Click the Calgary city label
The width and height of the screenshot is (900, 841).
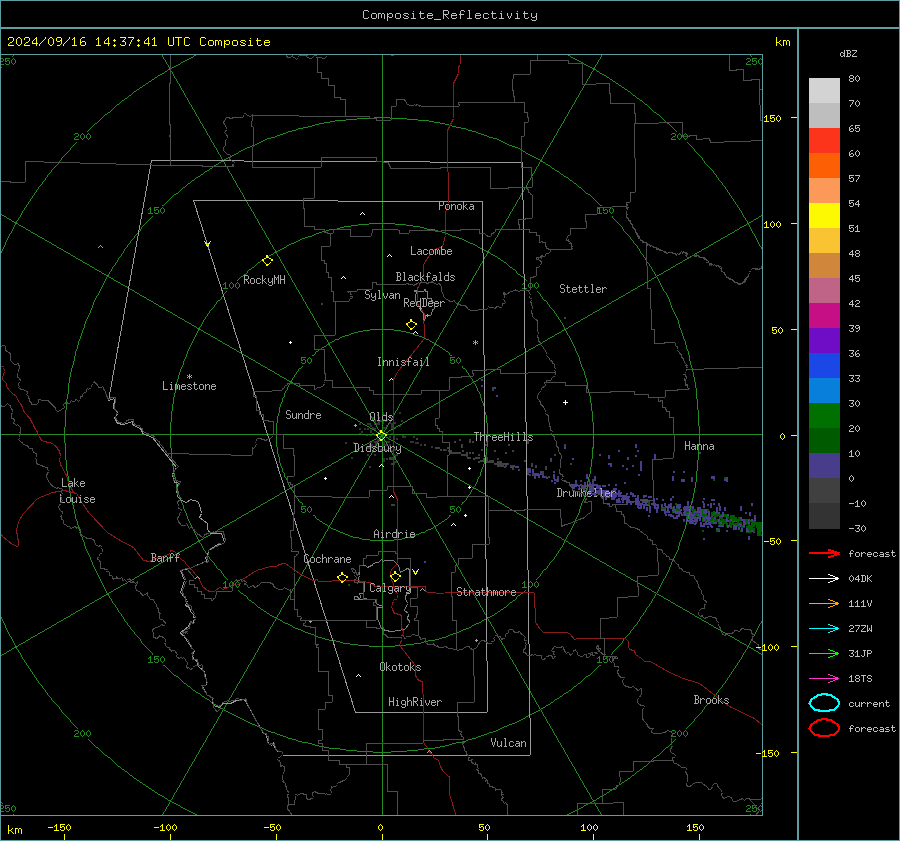coord(390,588)
